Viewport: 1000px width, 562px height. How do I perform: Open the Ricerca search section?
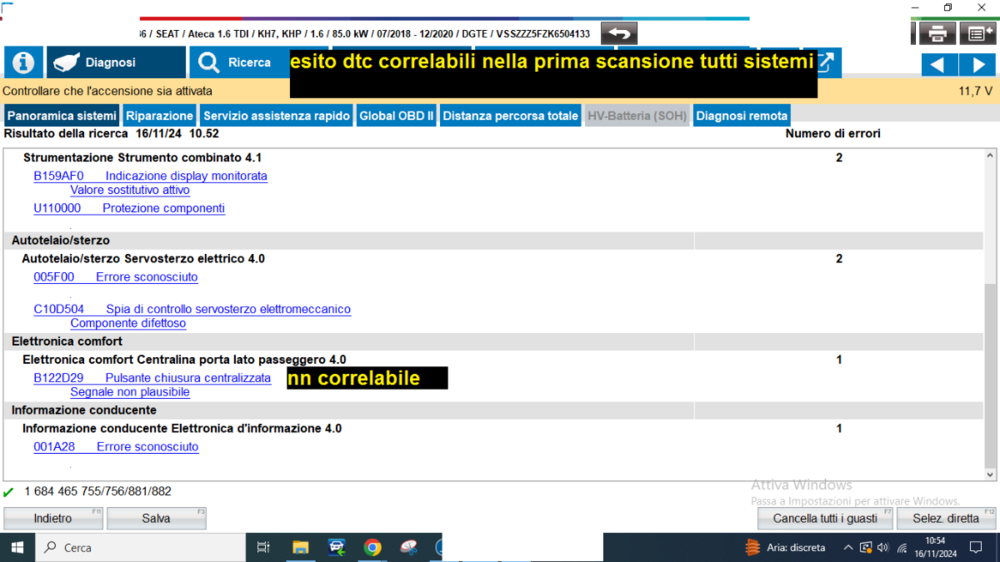pos(240,63)
